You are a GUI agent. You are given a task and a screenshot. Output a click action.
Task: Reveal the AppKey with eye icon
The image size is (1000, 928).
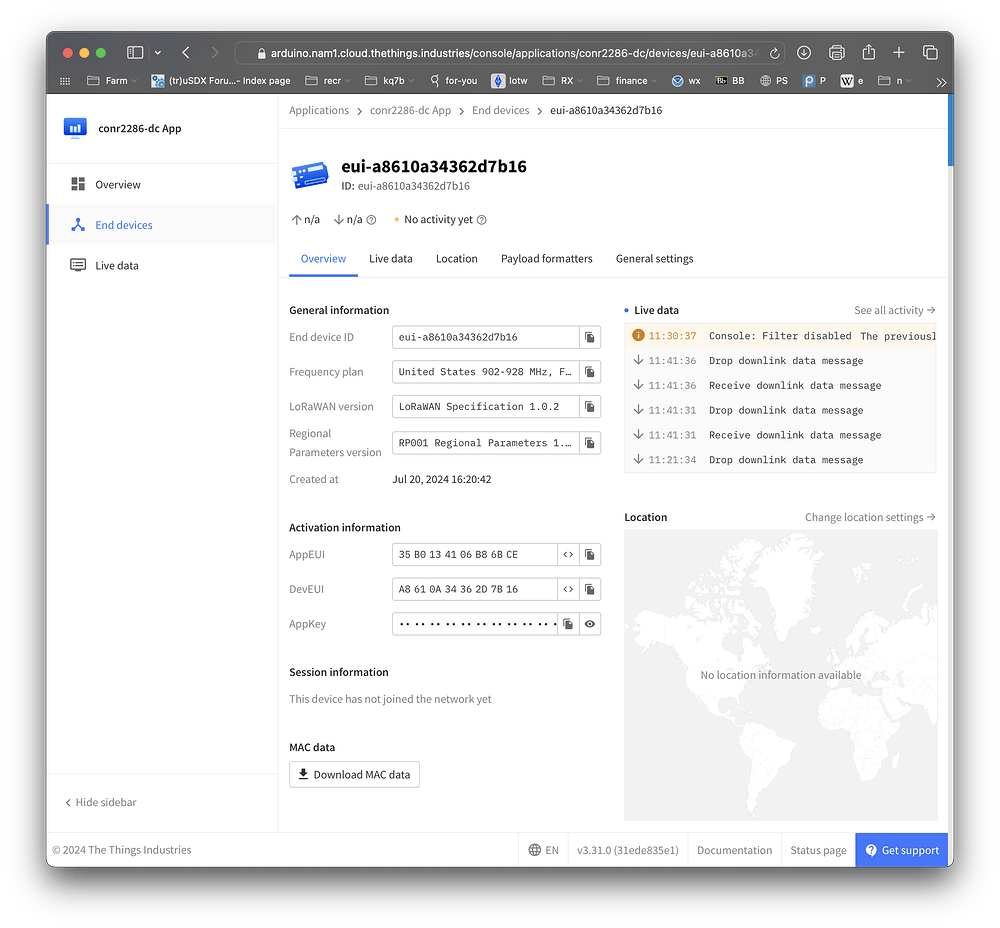[589, 624]
